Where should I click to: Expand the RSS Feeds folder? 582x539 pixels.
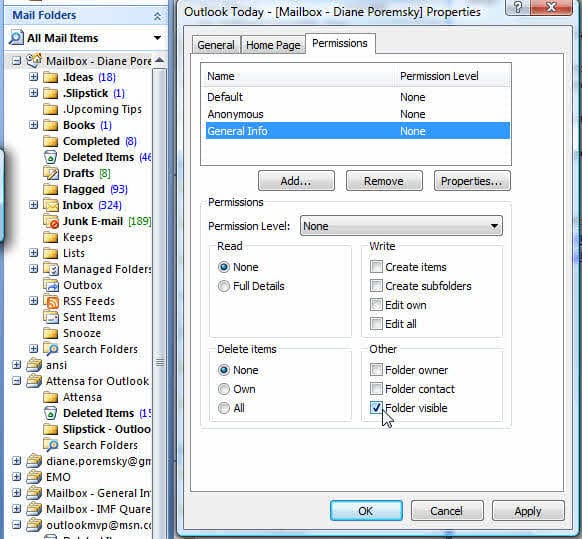tap(33, 301)
